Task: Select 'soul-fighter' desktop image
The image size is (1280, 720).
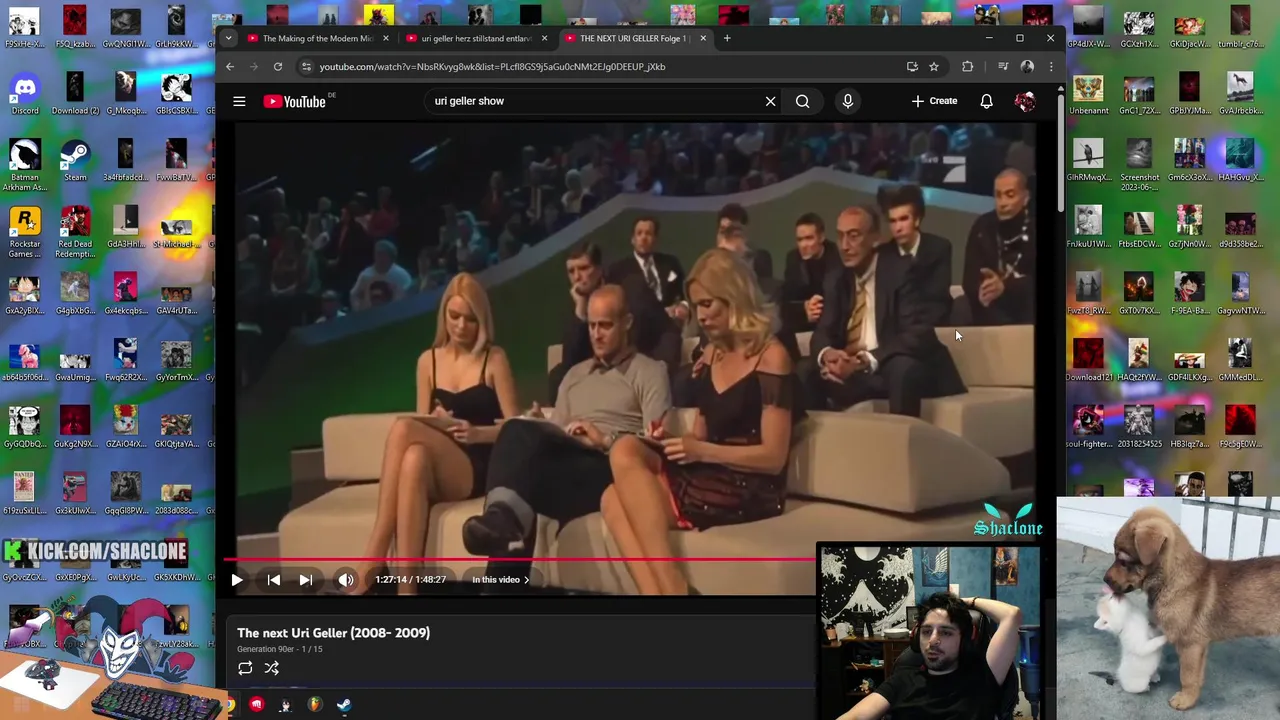Action: pos(1088,427)
